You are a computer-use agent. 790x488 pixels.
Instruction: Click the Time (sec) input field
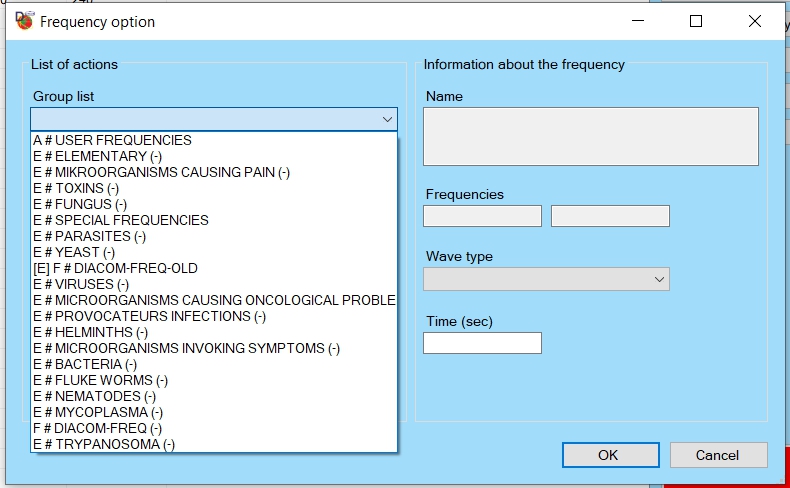[x=482, y=343]
